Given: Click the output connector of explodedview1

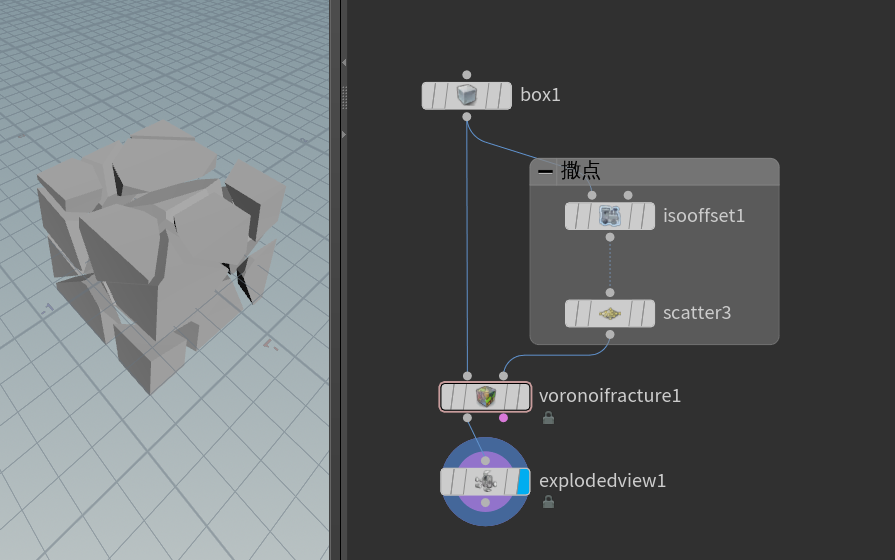Looking at the screenshot, I should 485,503.
